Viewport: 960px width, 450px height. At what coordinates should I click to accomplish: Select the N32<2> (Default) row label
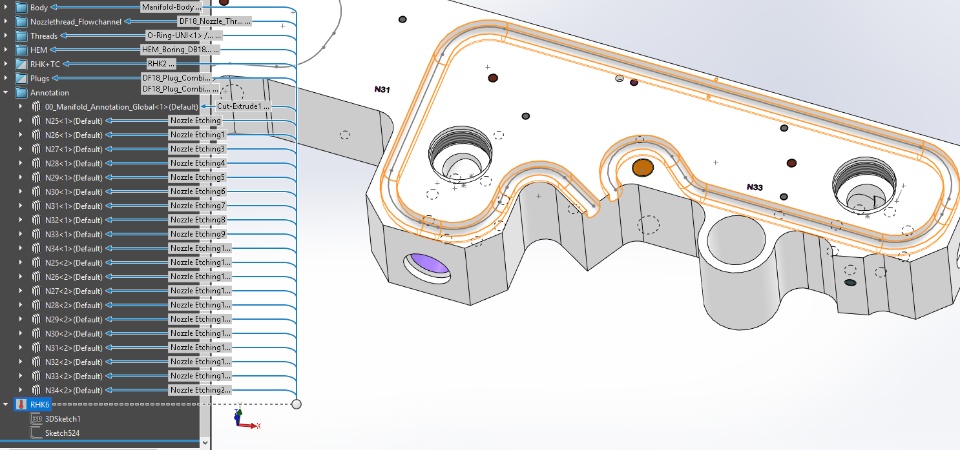tap(73, 362)
